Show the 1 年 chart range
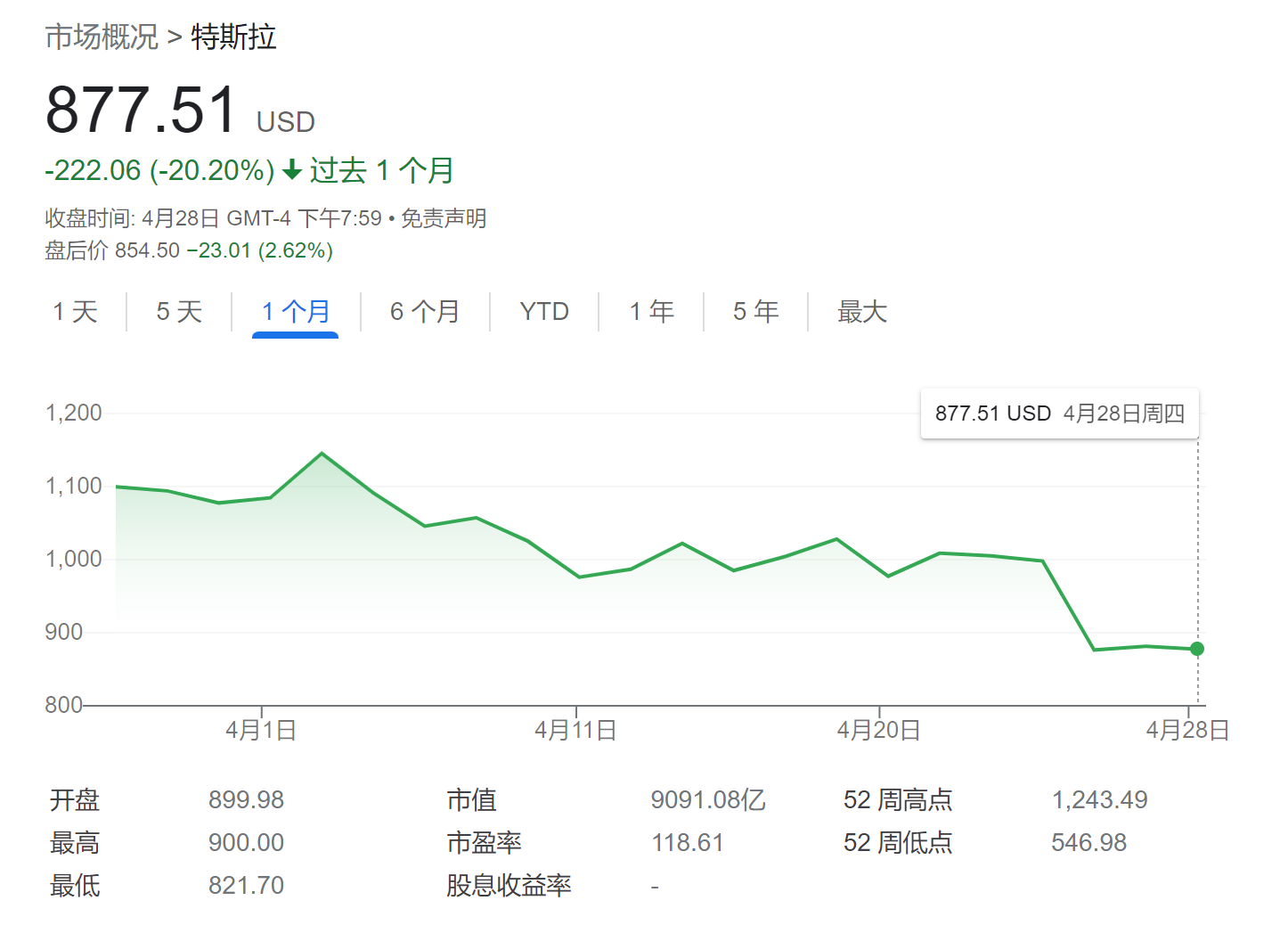 click(x=651, y=312)
